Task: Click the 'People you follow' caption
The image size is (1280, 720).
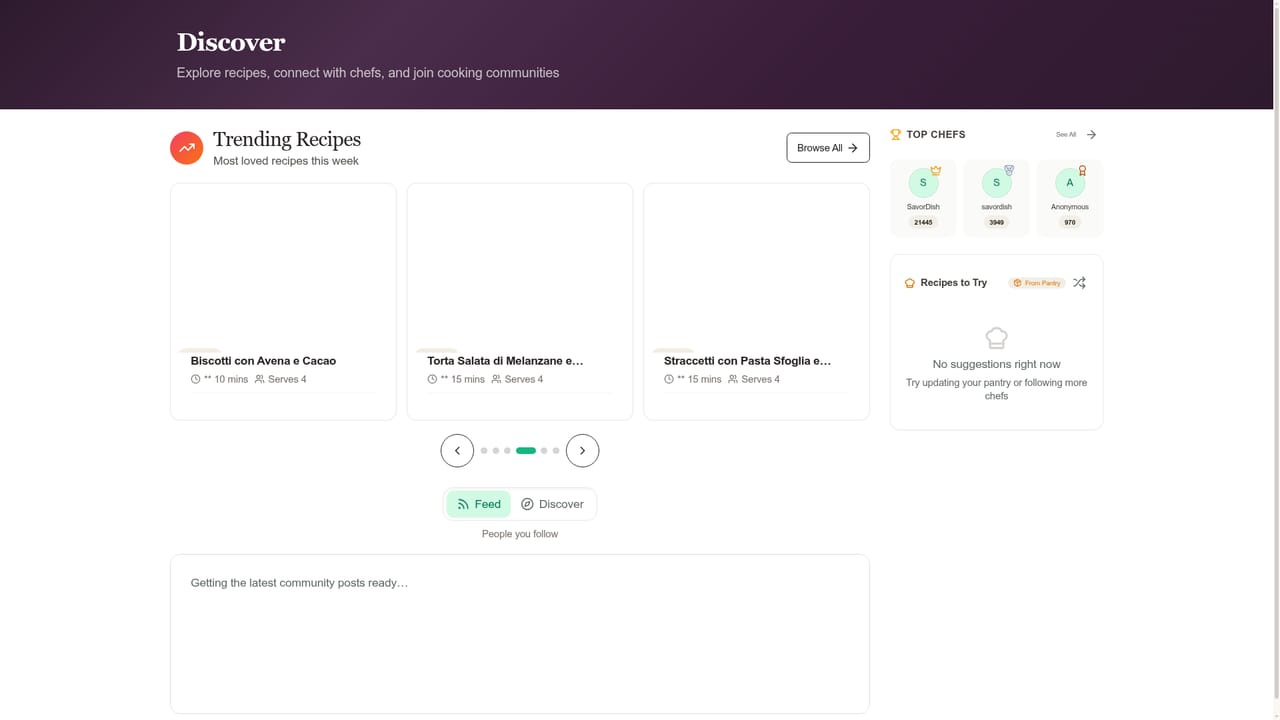Action: point(520,534)
